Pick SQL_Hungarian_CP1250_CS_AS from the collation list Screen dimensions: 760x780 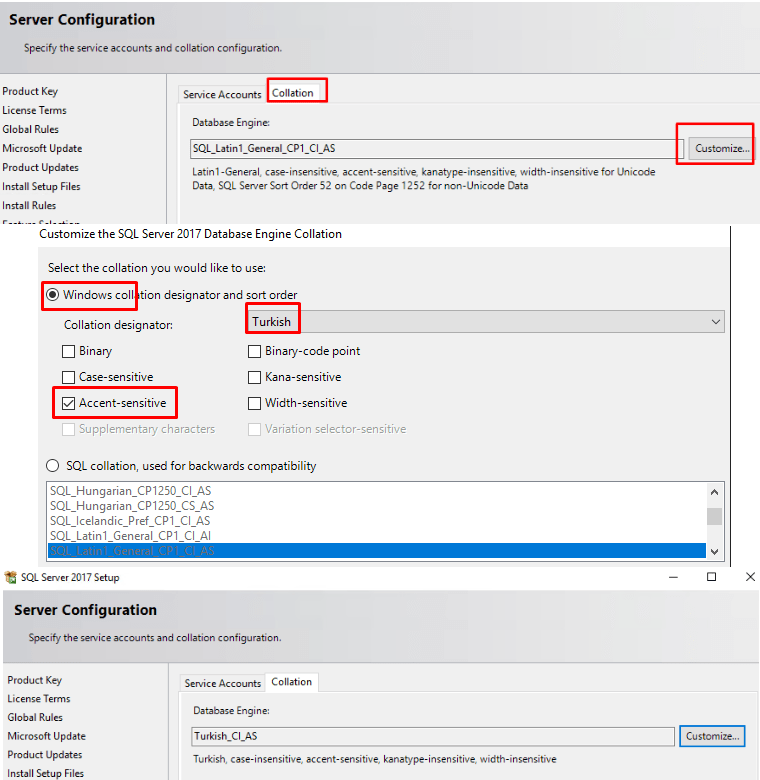131,506
